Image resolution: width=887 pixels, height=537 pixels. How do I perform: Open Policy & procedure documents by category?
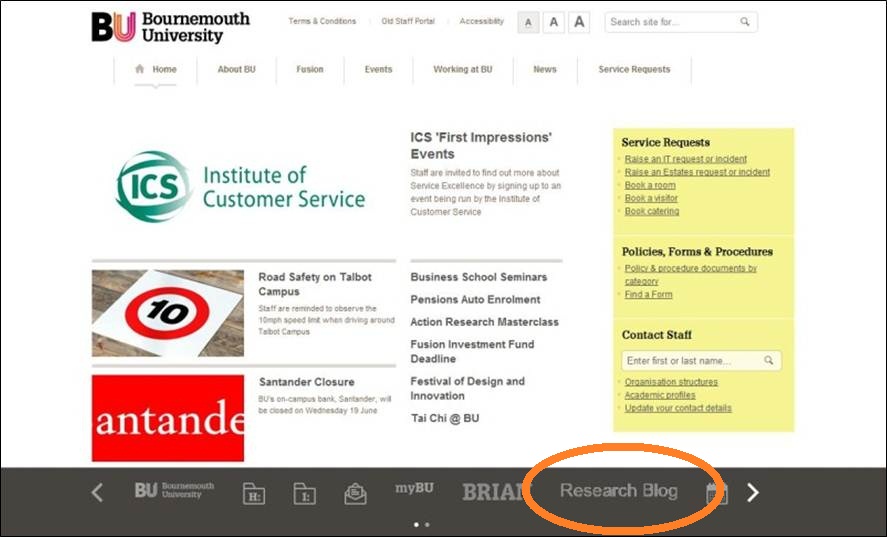point(691,274)
